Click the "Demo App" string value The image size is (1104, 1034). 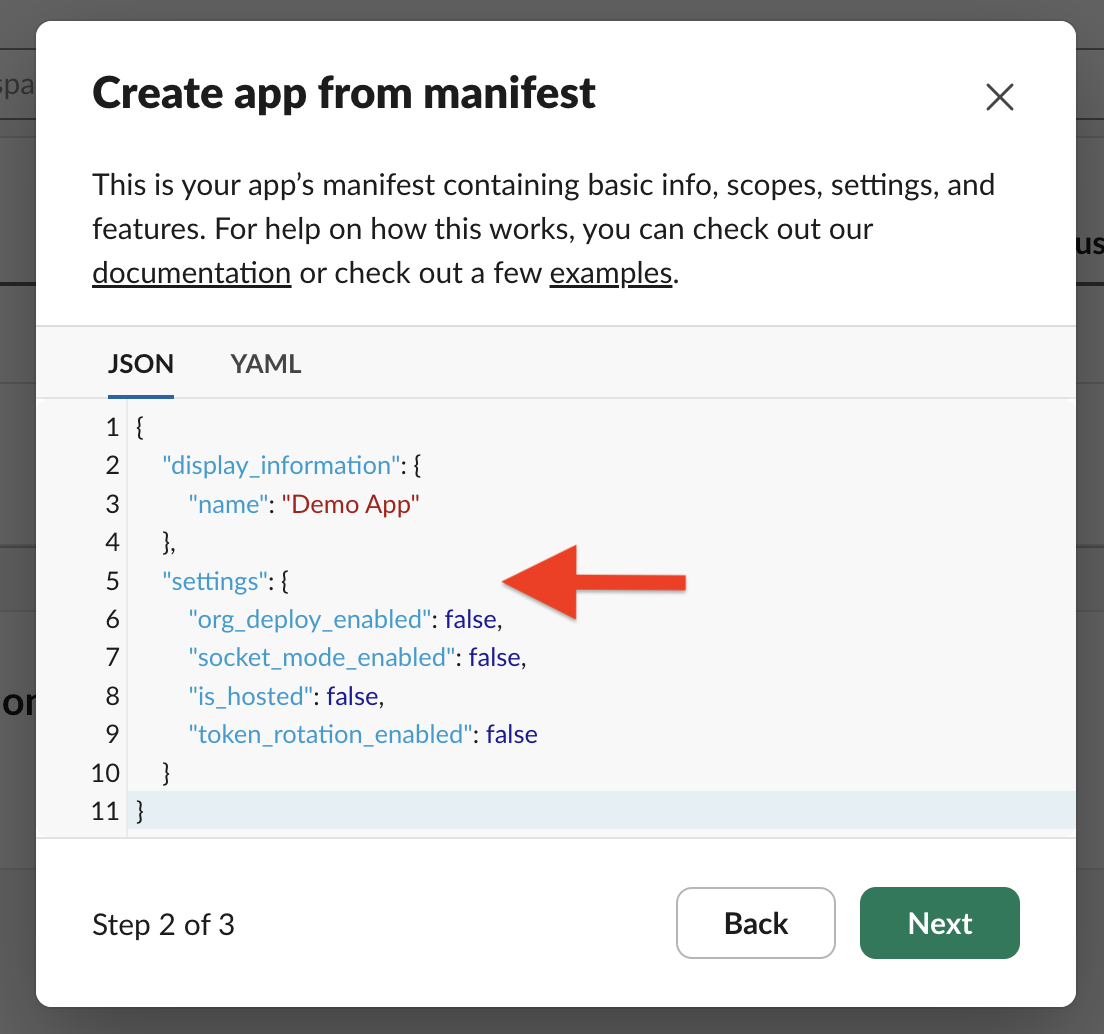tap(350, 504)
